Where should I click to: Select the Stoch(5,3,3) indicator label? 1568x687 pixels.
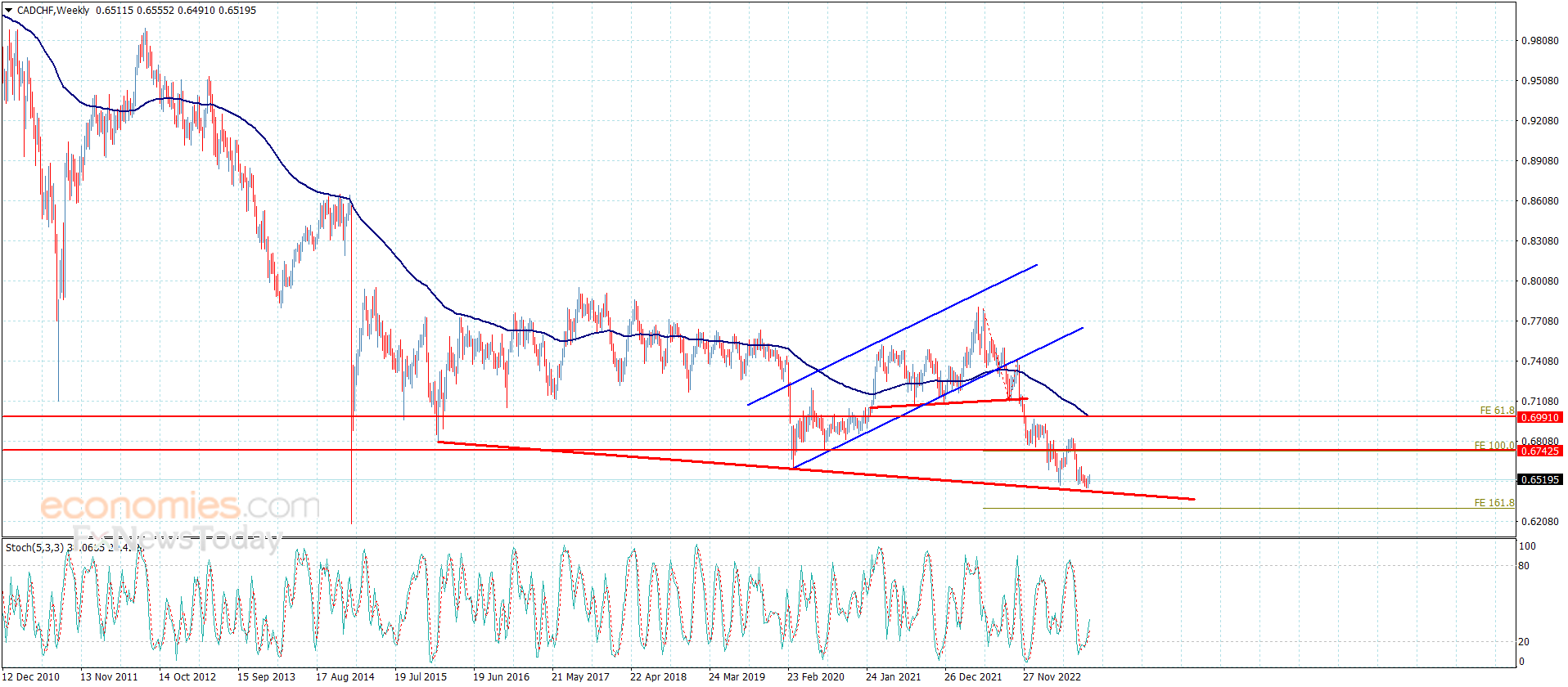pyautogui.click(x=34, y=548)
